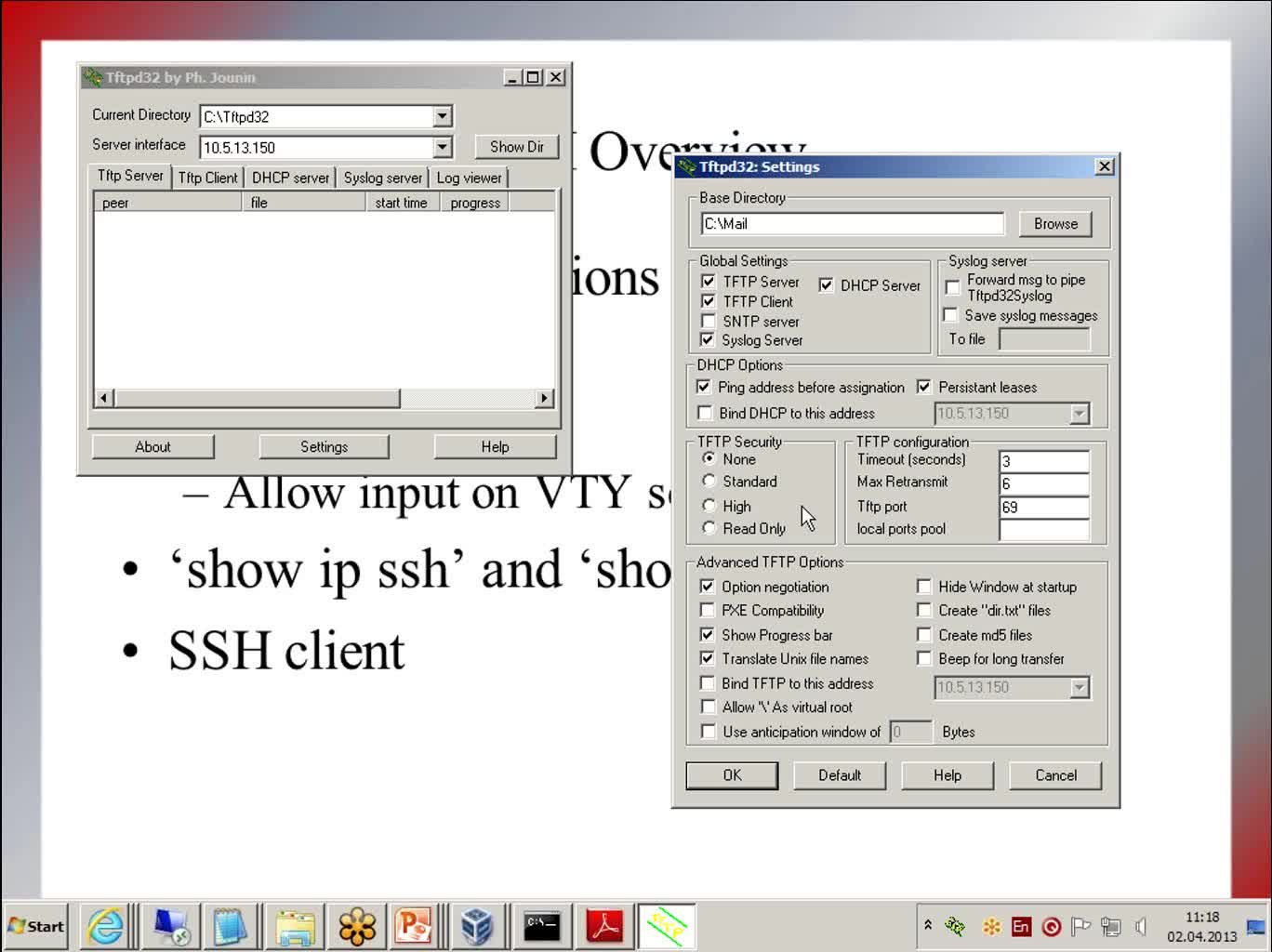1272x952 pixels.
Task: Click the About button
Action: click(152, 447)
